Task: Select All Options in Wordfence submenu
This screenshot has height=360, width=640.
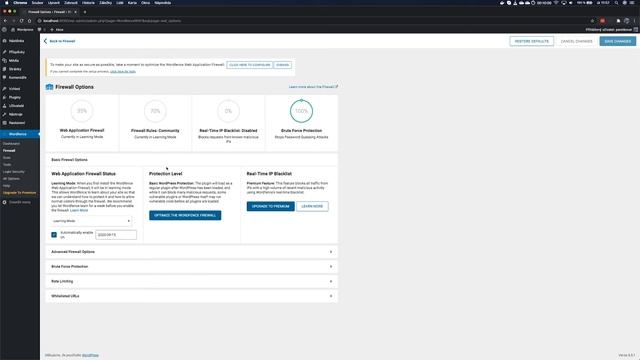Action: tap(11, 179)
